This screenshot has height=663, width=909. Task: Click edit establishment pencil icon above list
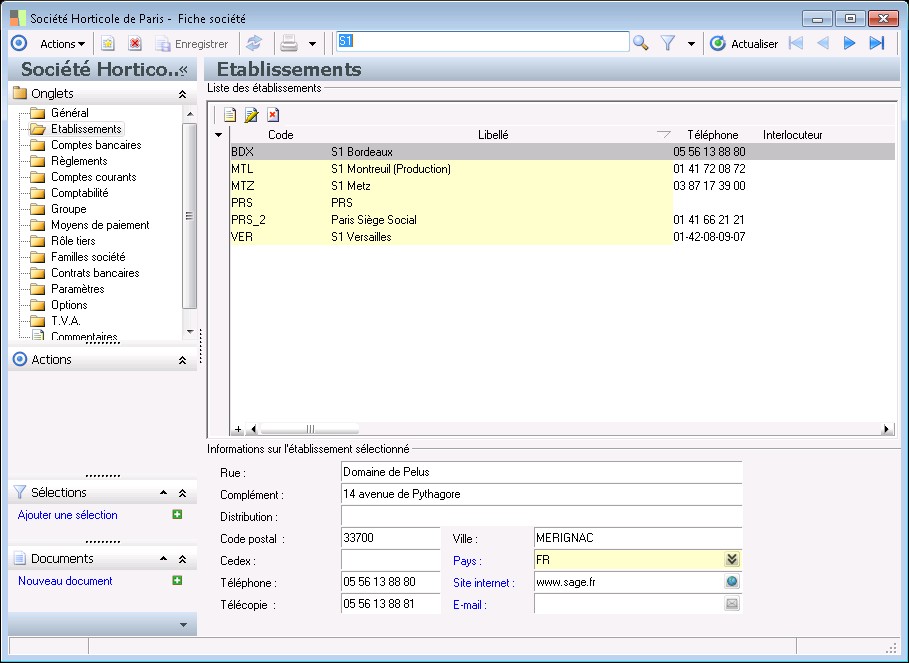point(251,115)
